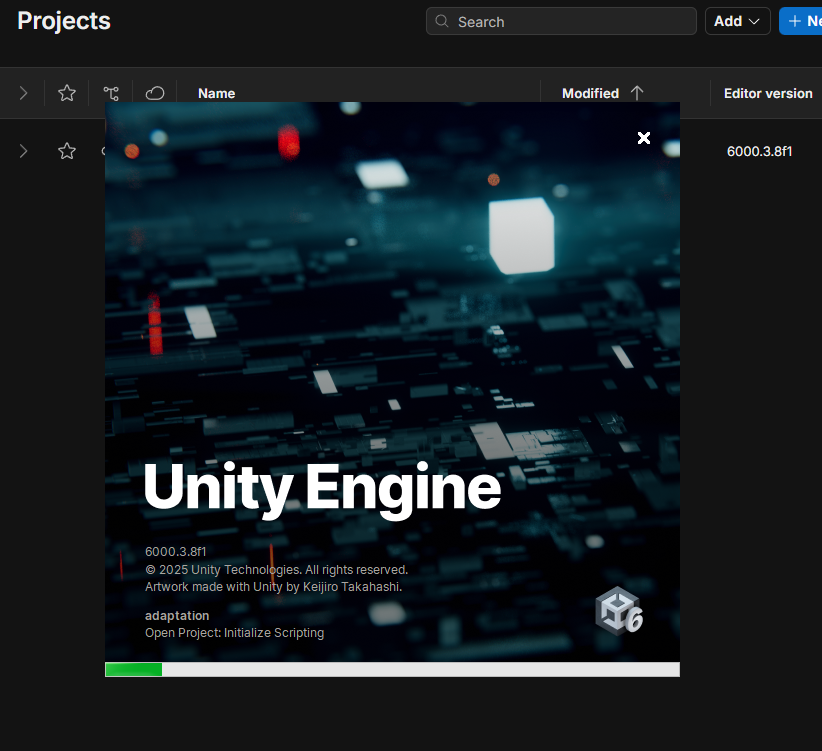Expand the project row chevron

coord(23,151)
